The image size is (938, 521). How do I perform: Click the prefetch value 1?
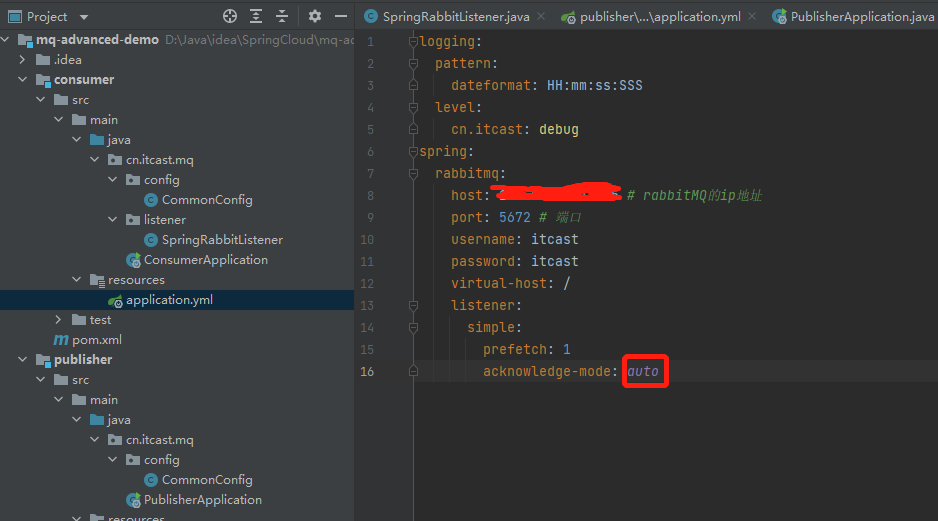(567, 349)
